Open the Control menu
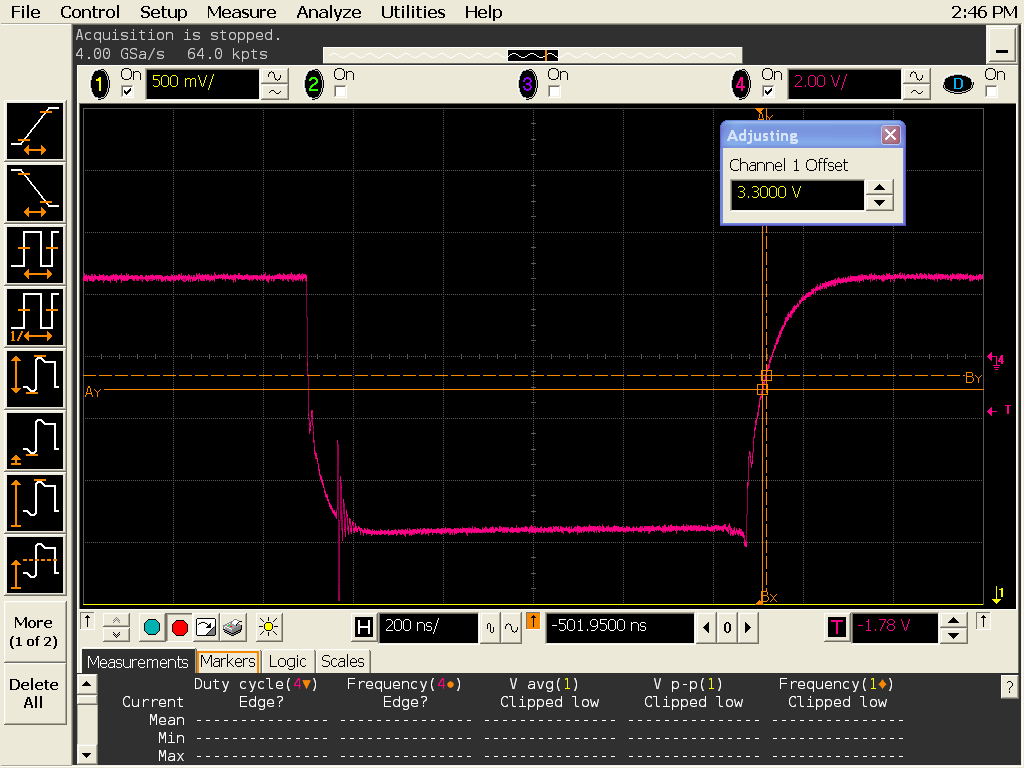Viewport: 1024px width, 768px height. point(89,12)
